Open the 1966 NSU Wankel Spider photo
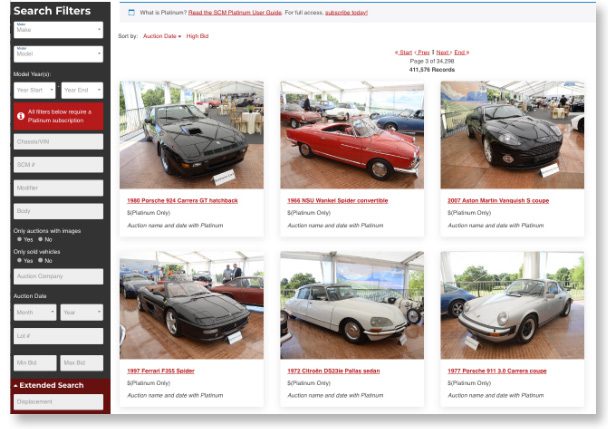Viewport: 608px width, 429px height. pos(352,134)
